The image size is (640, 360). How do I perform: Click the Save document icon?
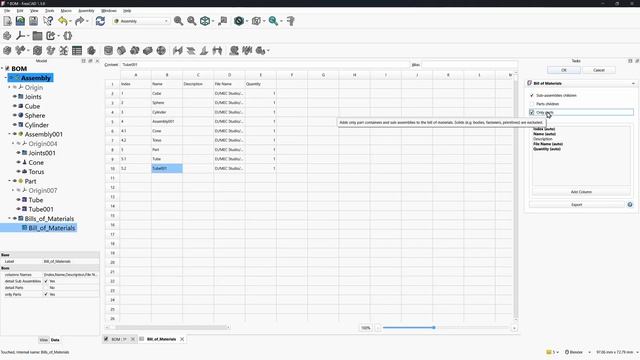(x=33, y=21)
